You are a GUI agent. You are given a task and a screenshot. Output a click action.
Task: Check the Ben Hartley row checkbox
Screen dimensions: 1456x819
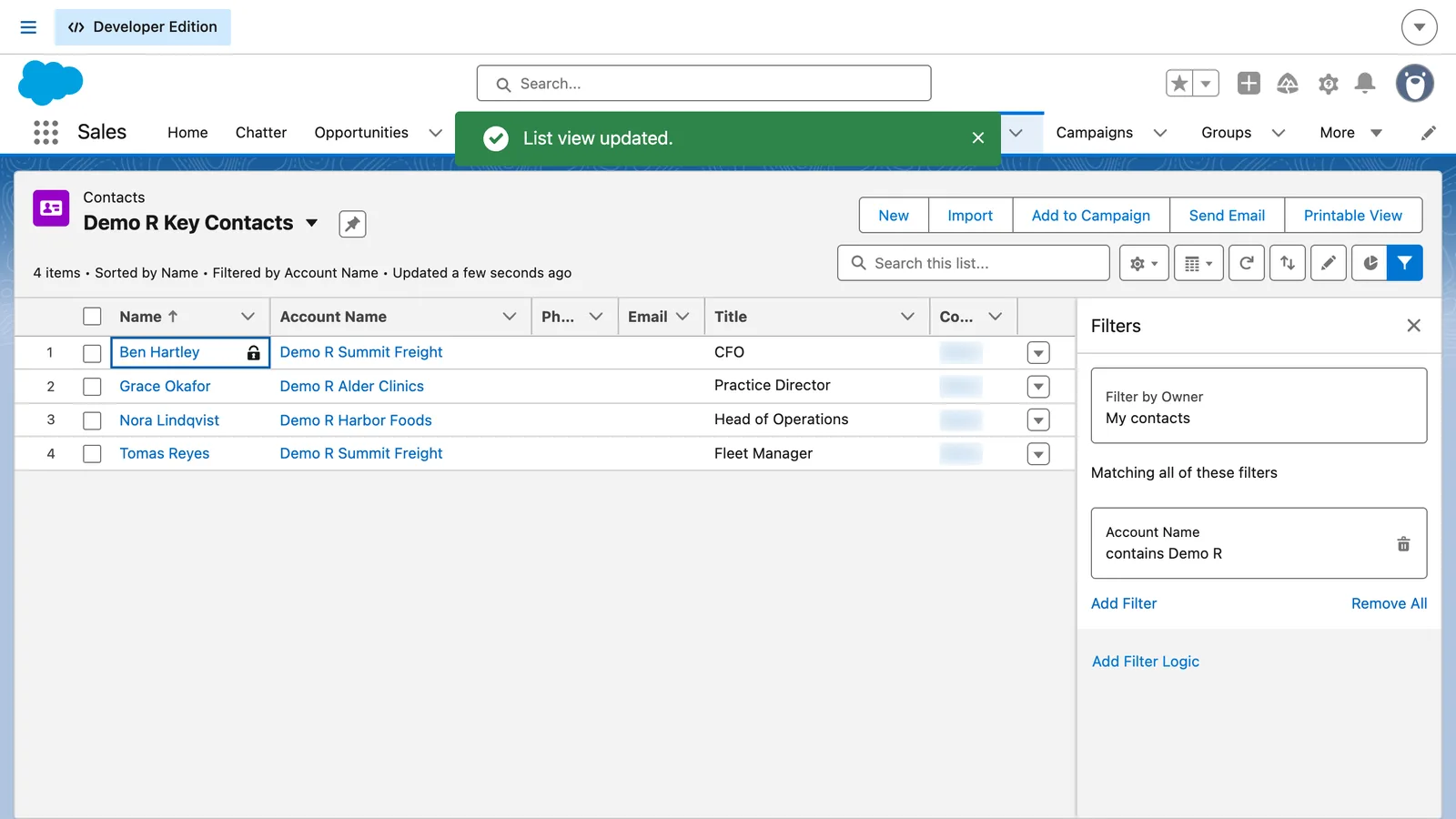tap(92, 353)
